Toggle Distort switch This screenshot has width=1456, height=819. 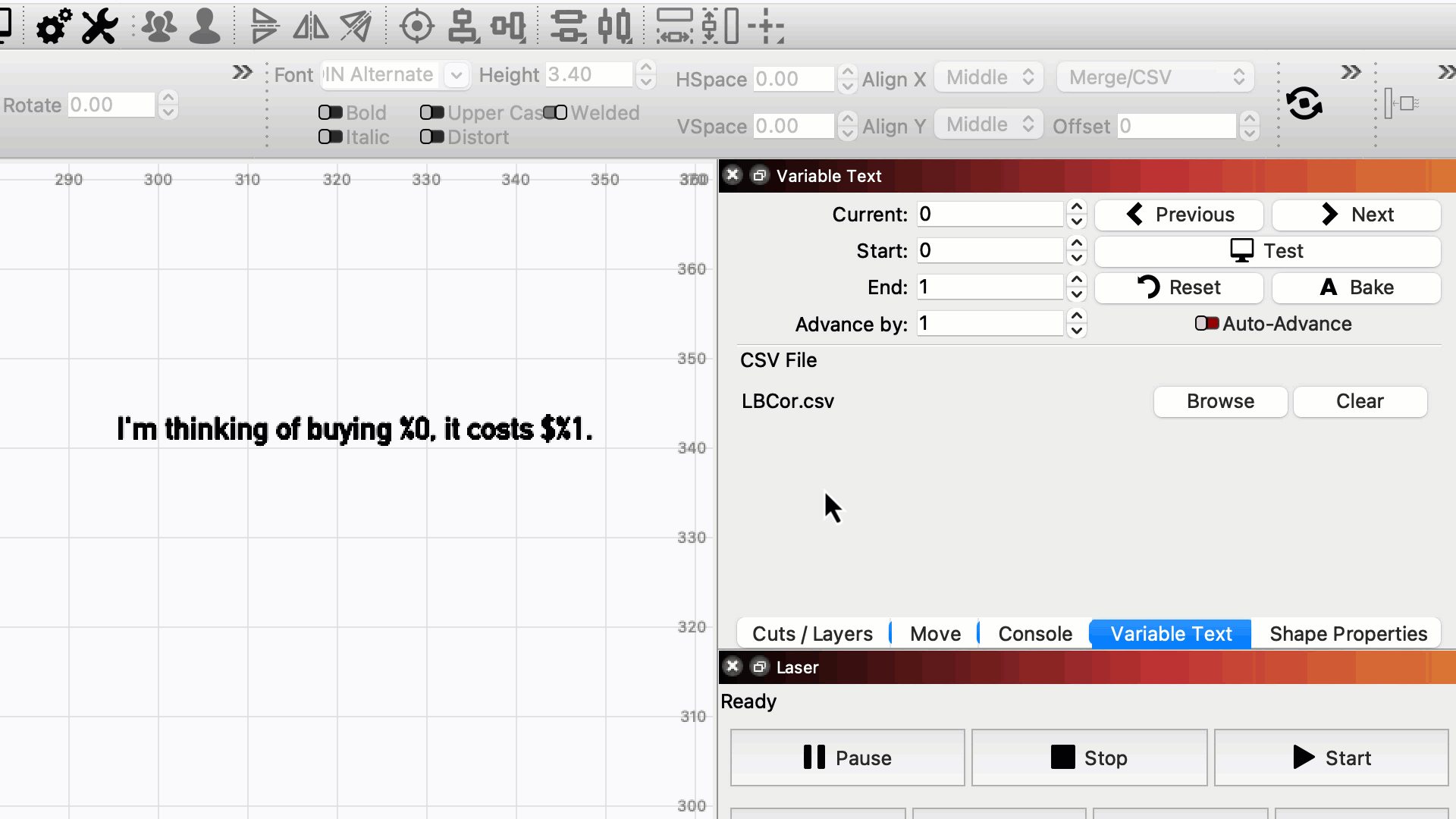click(431, 136)
